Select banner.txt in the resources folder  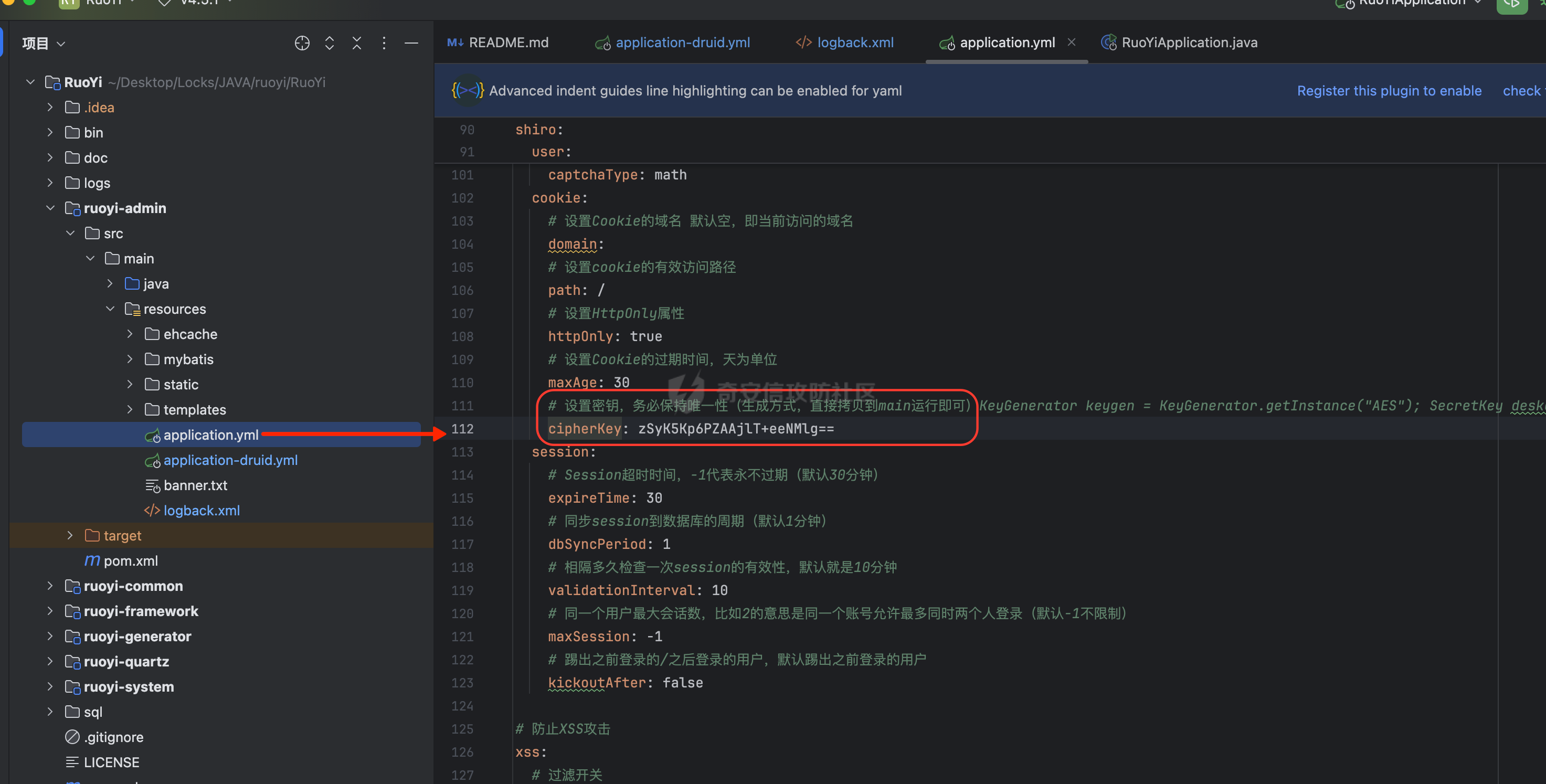coord(195,485)
